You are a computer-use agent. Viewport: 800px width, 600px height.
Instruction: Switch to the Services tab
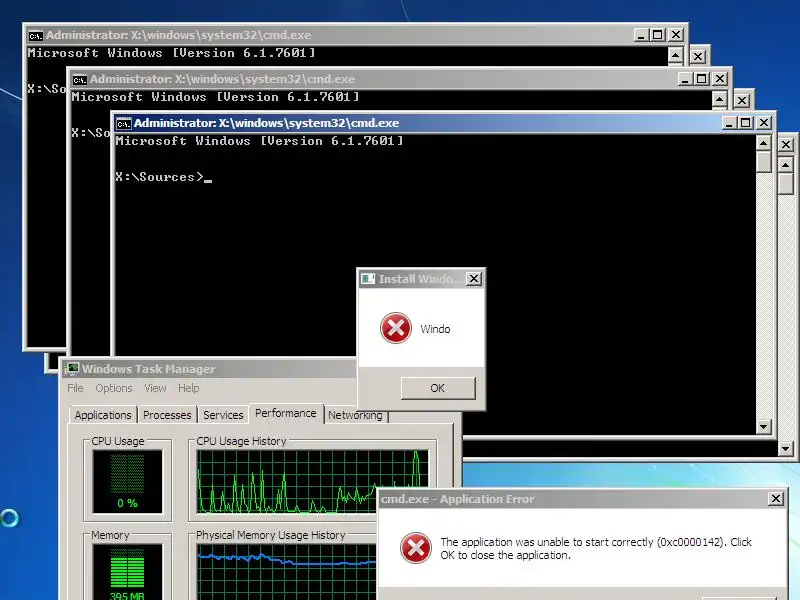[223, 415]
